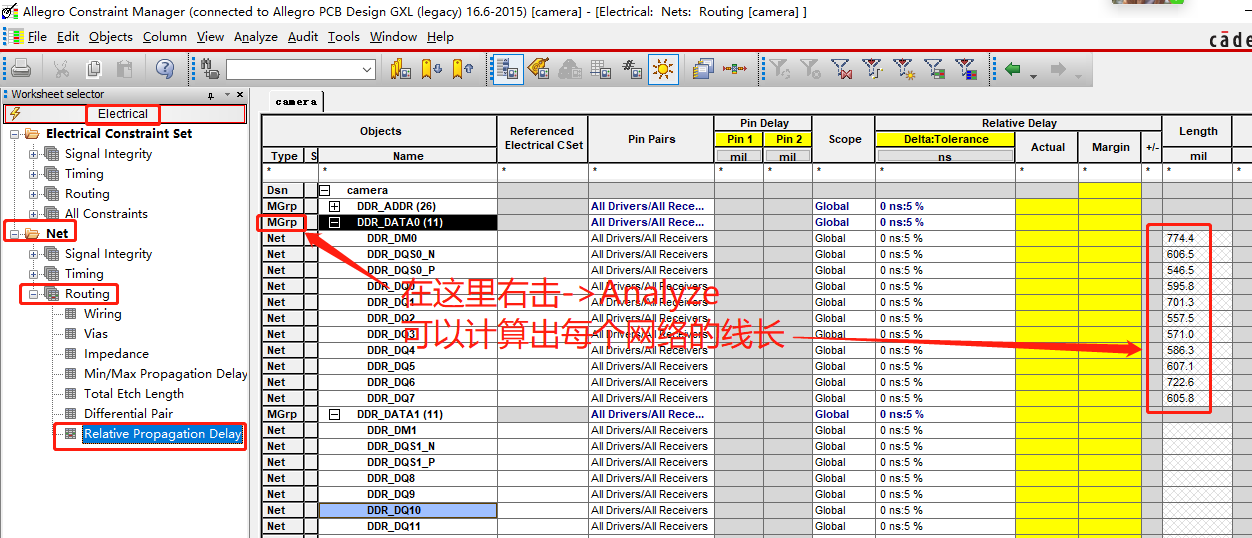The image size is (1252, 538).
Task: Close the Worksheet selector panel
Action: pos(240,95)
